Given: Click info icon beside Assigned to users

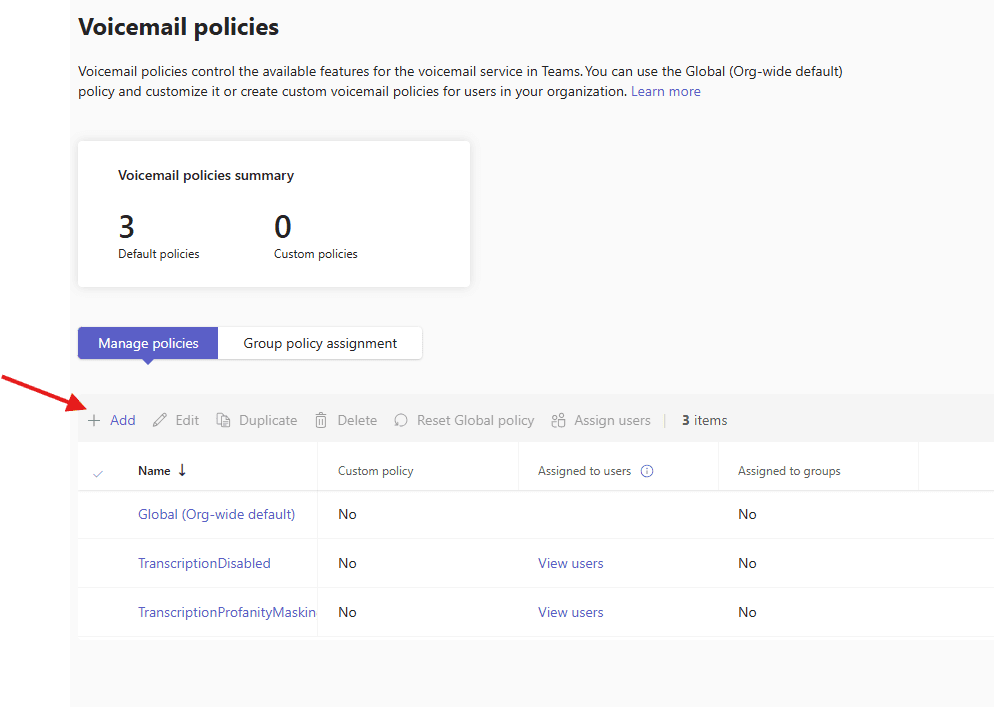Looking at the screenshot, I should [647, 471].
